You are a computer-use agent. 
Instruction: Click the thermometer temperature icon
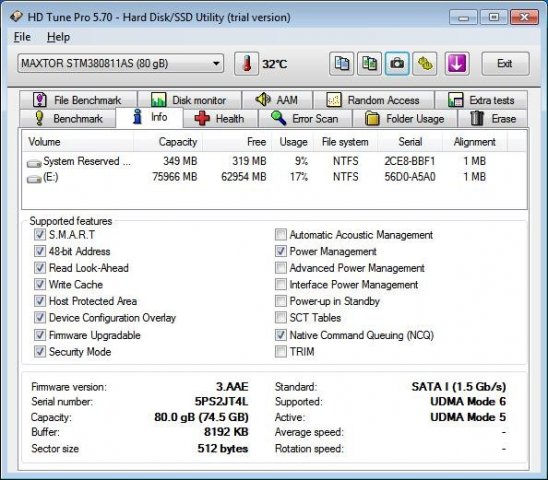tap(246, 64)
